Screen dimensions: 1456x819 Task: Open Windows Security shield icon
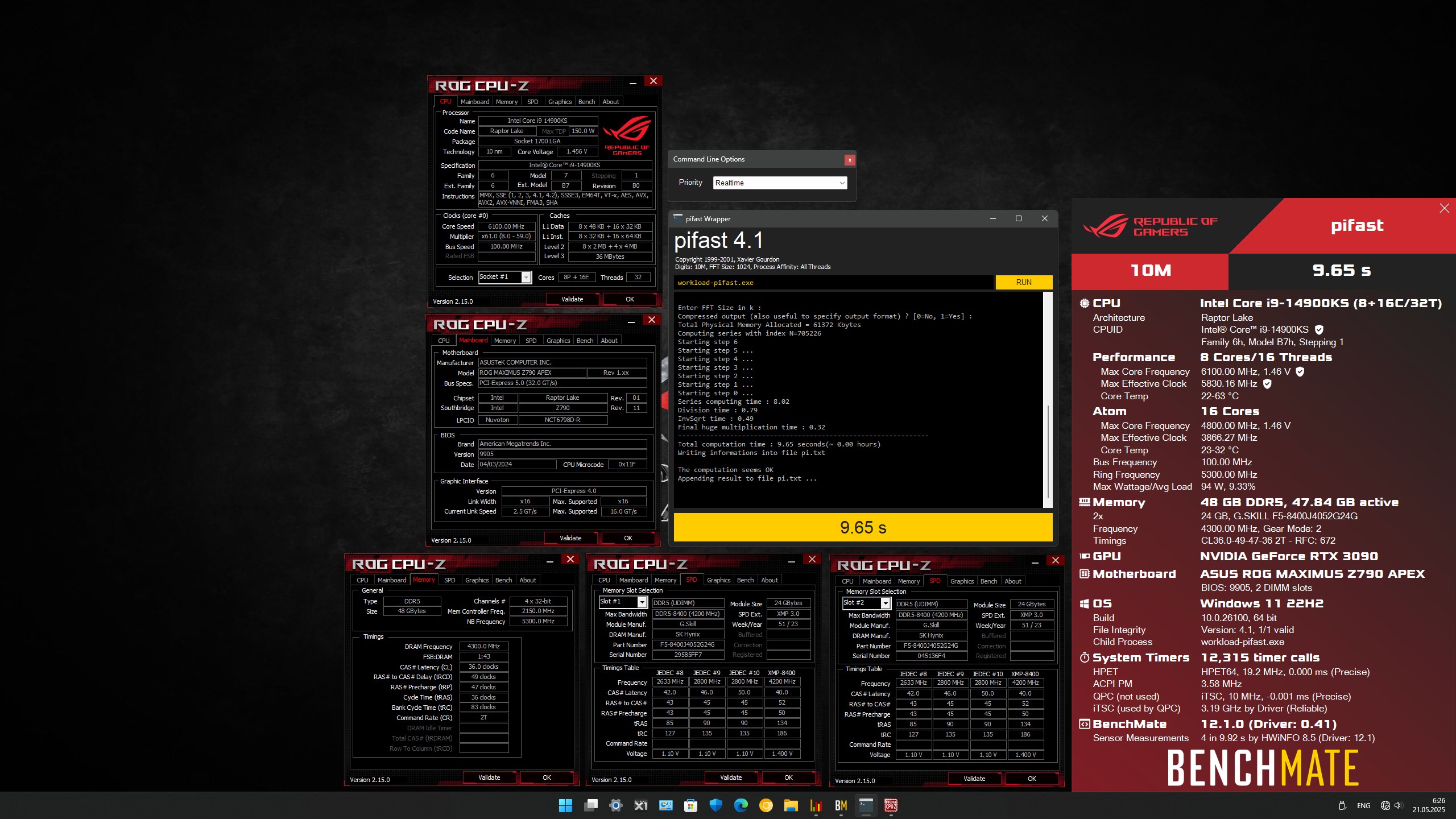pyautogui.click(x=716, y=805)
